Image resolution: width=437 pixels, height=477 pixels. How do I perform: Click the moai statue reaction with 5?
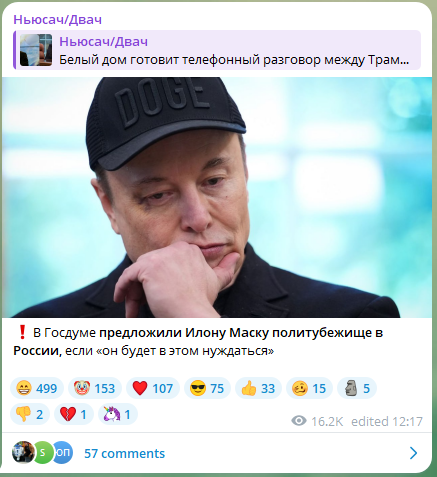tap(357, 388)
